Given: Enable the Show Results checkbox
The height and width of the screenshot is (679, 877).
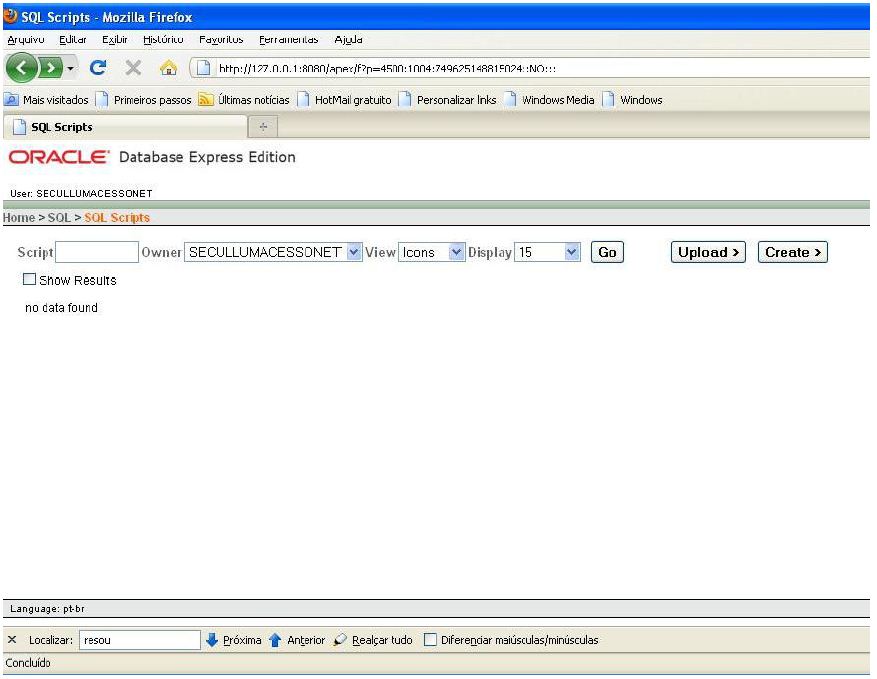Looking at the screenshot, I should coord(29,279).
